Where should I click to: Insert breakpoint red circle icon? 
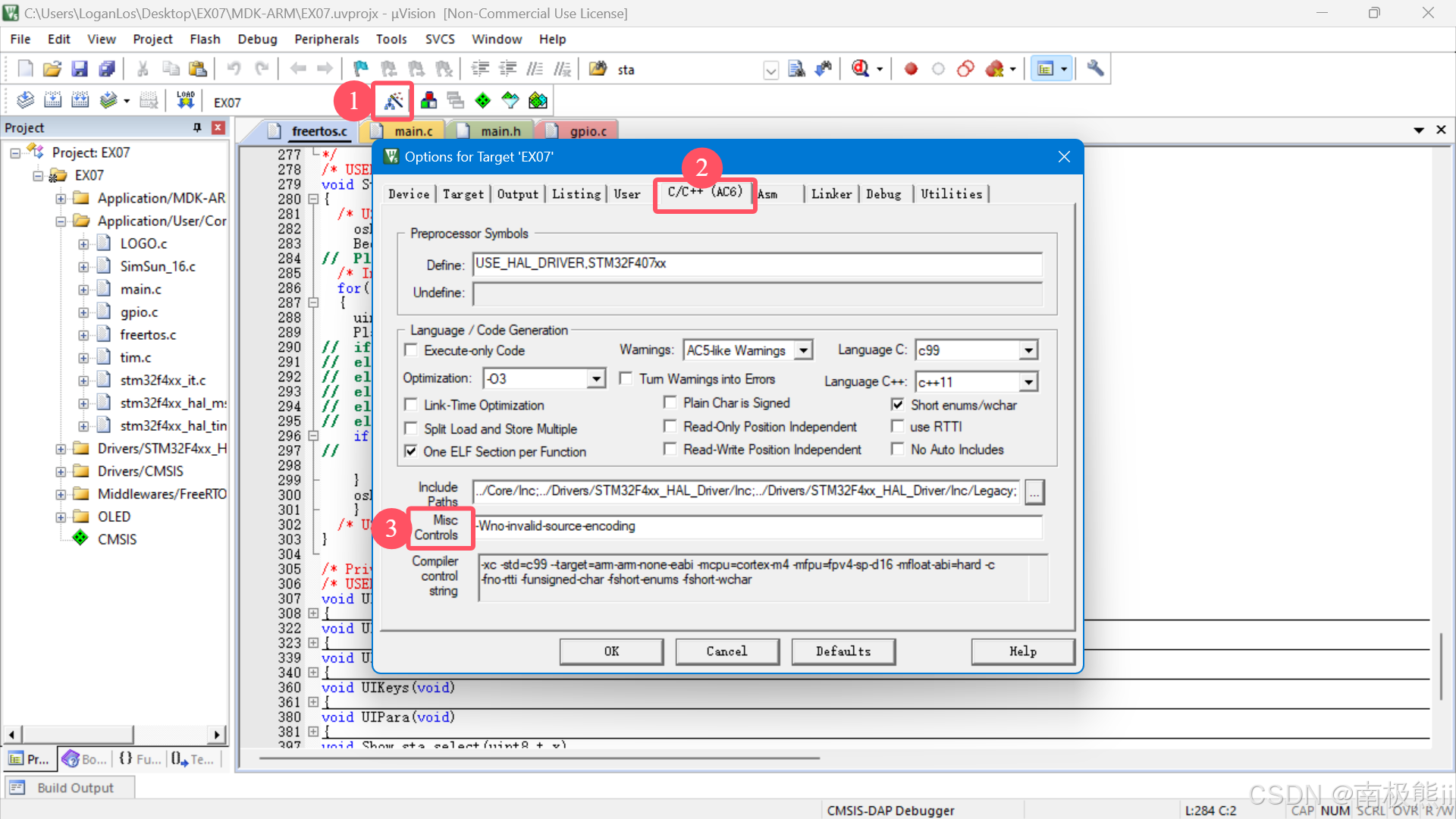[911, 69]
